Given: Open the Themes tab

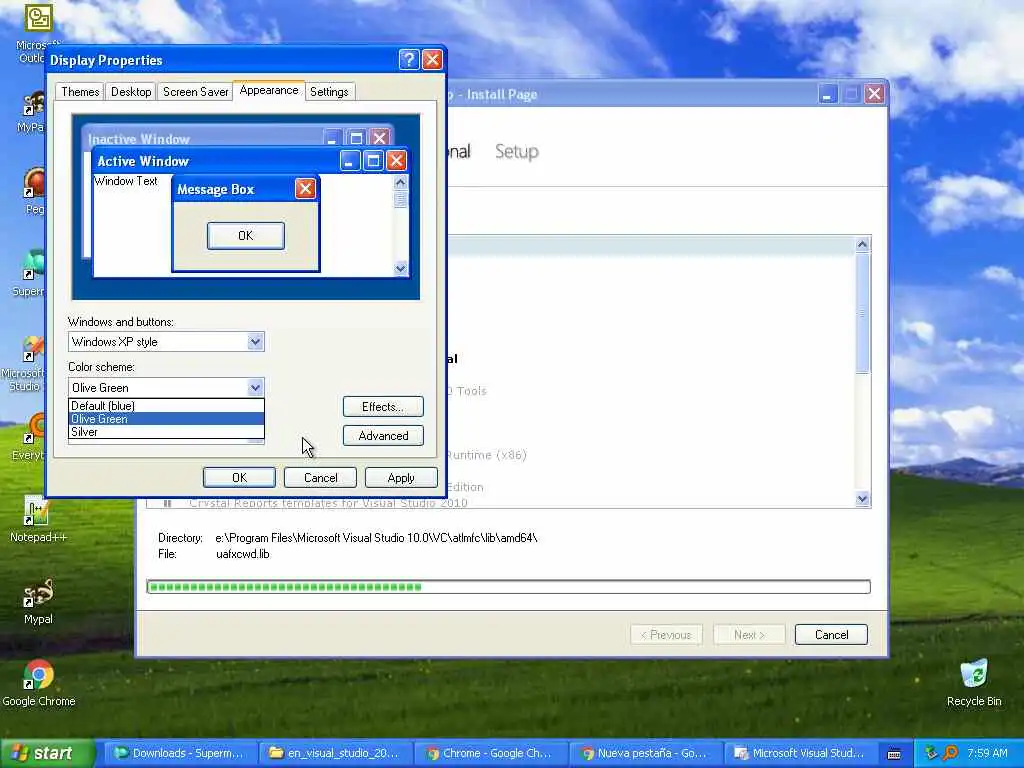Looking at the screenshot, I should [80, 91].
